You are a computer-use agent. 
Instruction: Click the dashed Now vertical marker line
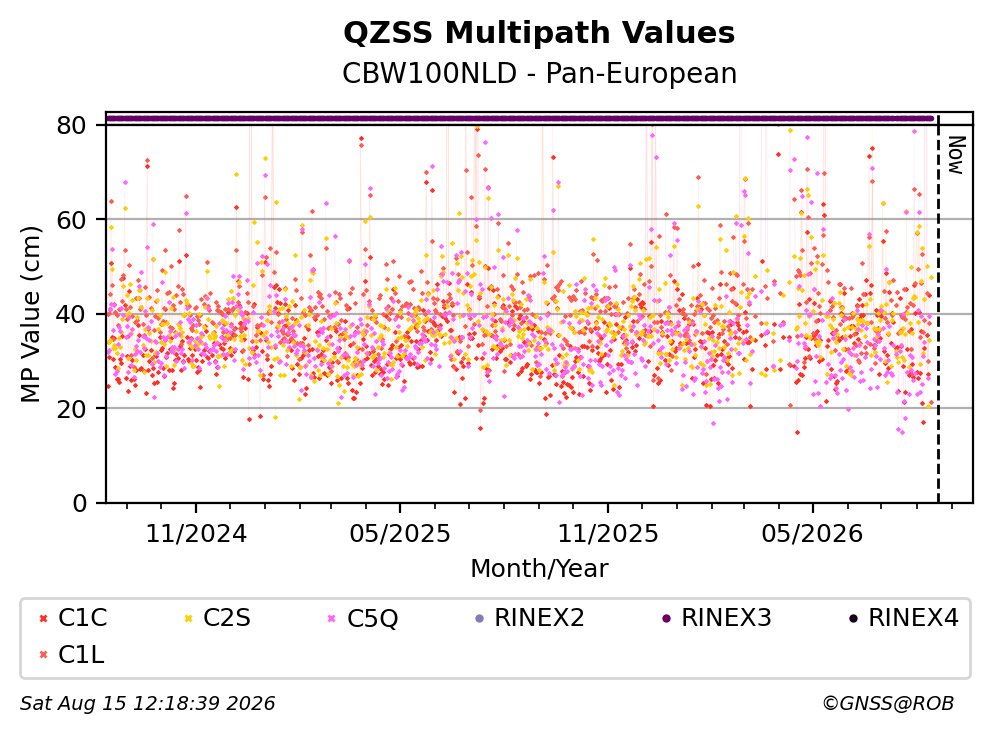pos(938,308)
